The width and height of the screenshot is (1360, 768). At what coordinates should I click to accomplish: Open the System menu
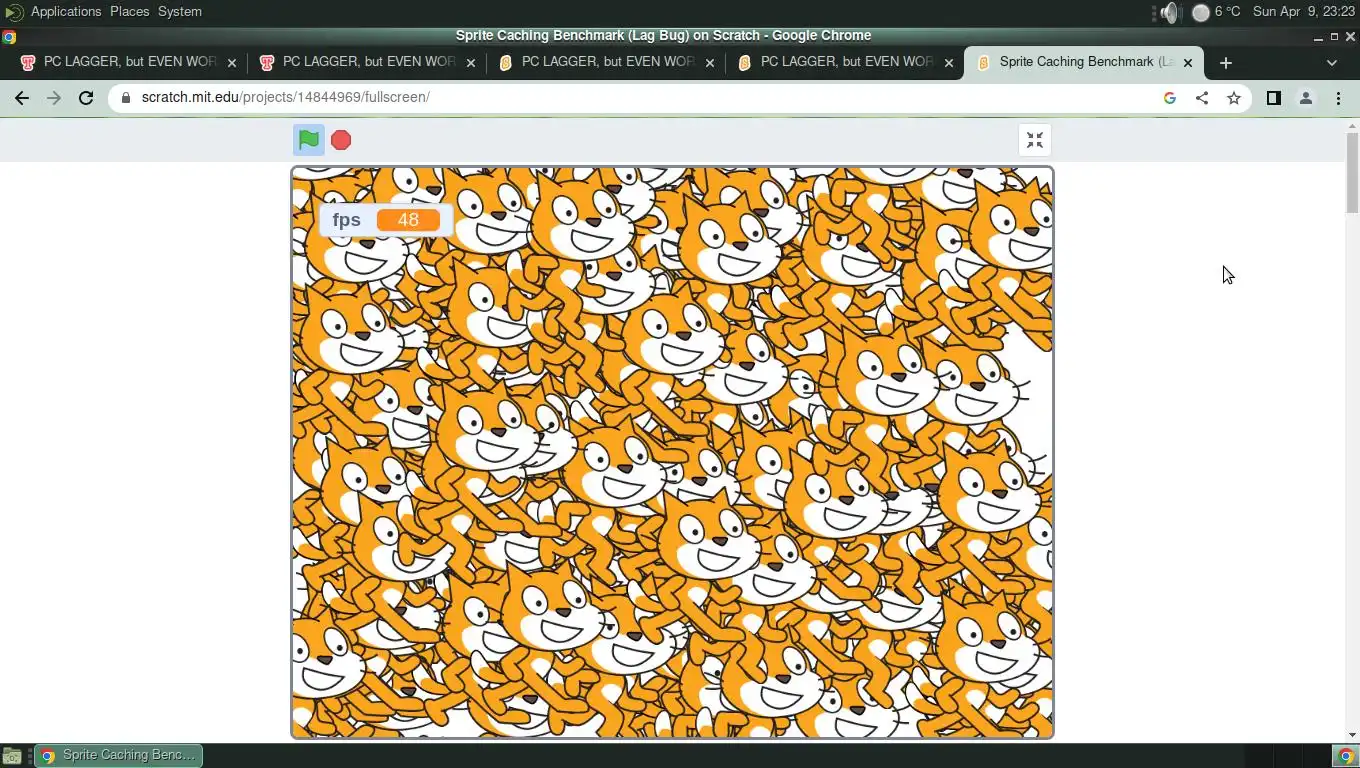(180, 11)
